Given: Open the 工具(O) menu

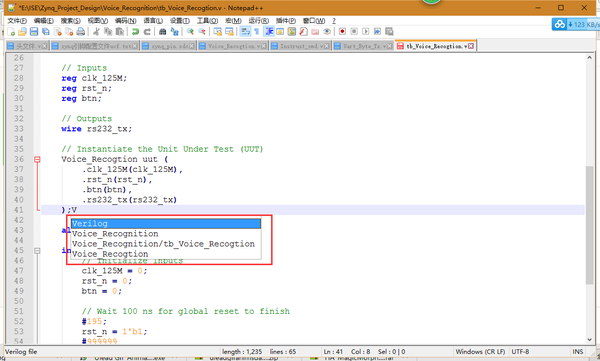Looking at the screenshot, I should tap(207, 21).
